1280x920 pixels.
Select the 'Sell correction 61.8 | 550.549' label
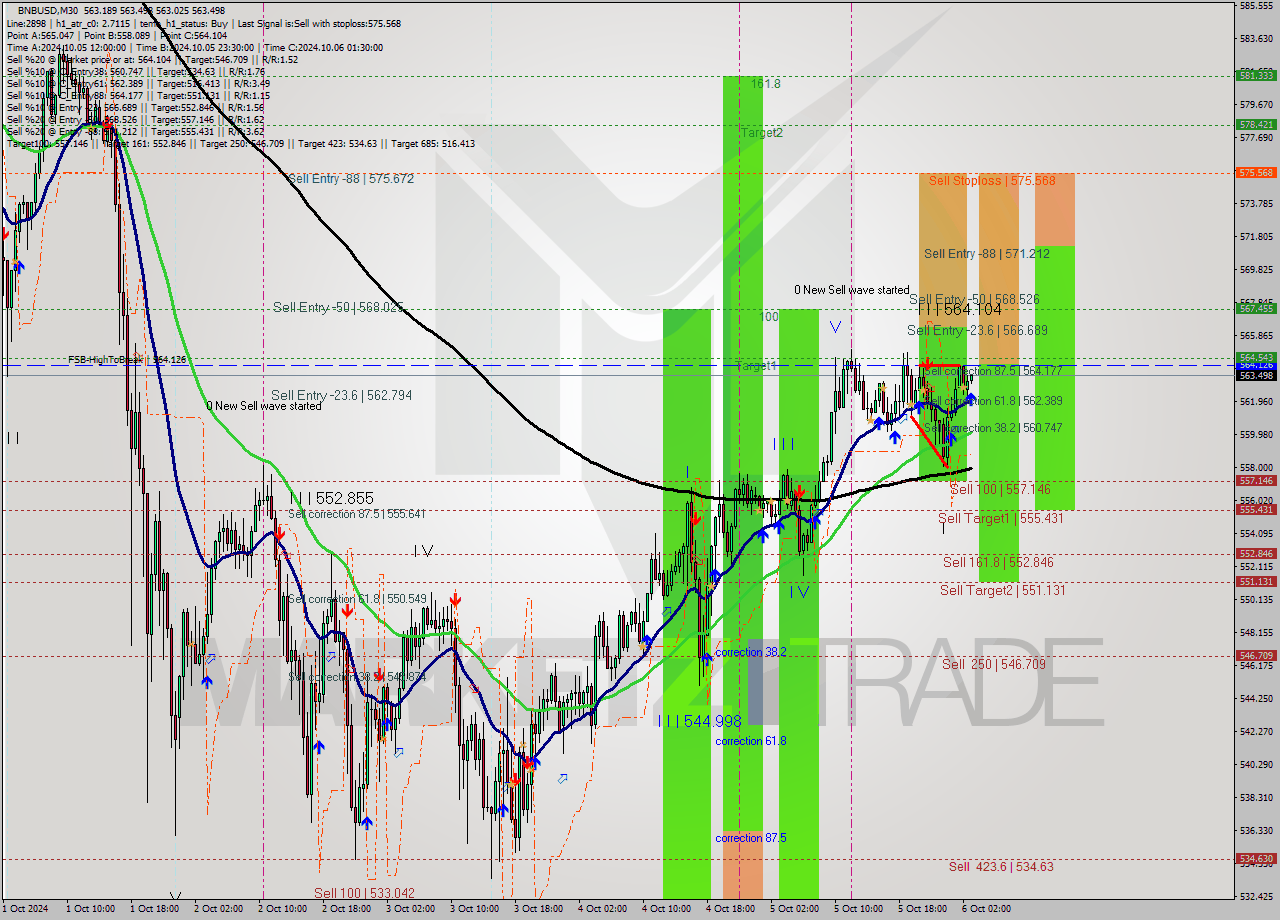click(x=356, y=598)
